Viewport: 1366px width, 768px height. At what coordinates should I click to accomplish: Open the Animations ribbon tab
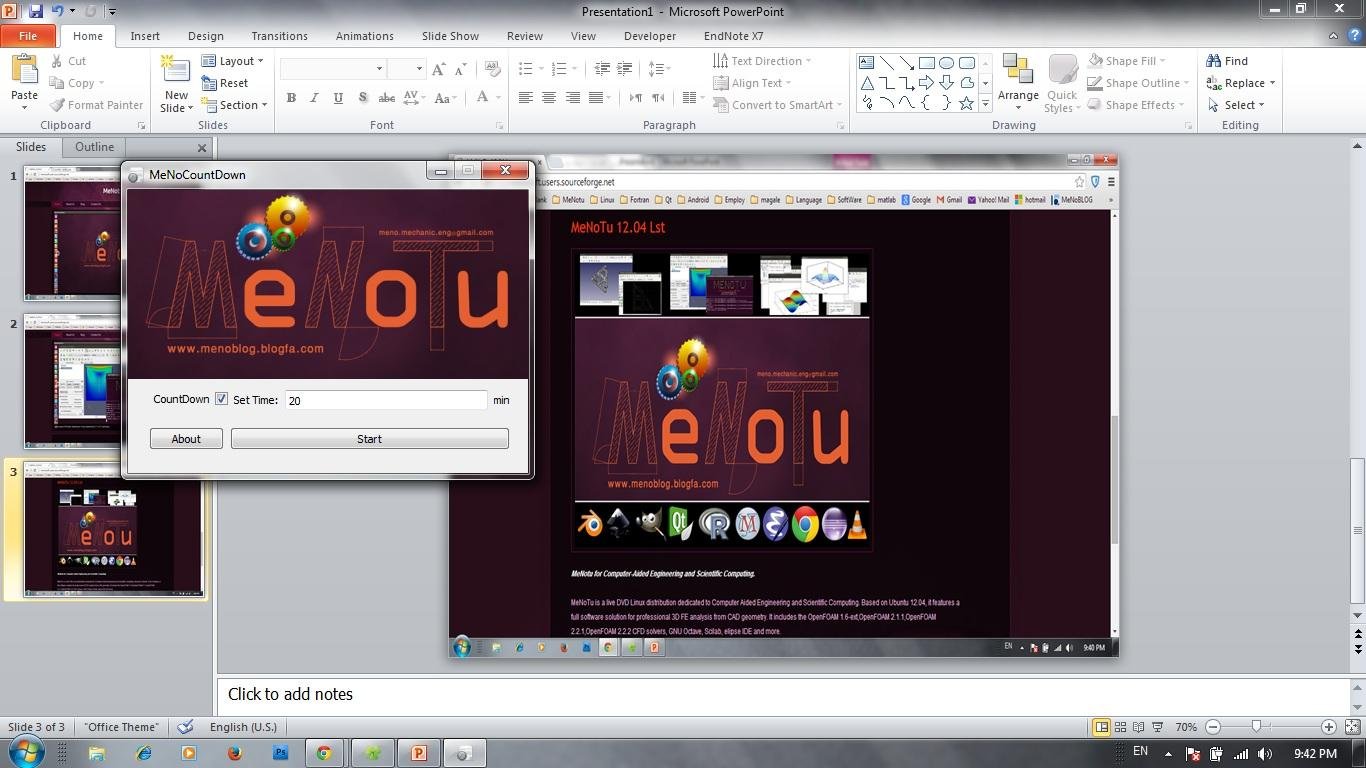pos(364,36)
